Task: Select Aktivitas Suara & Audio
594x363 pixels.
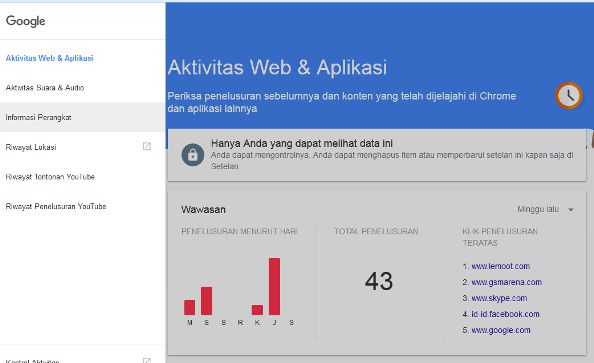Action: tap(45, 88)
